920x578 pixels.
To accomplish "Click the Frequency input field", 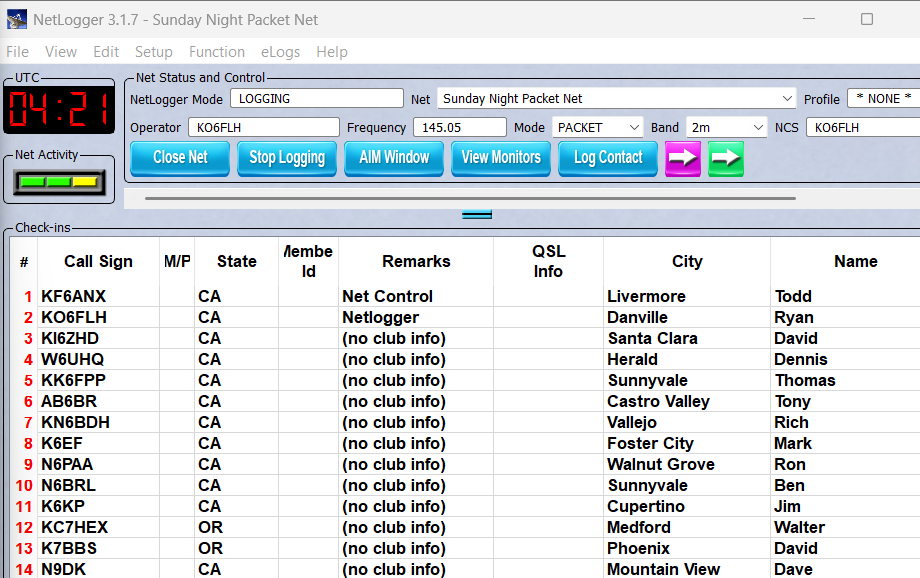I will 459,128.
